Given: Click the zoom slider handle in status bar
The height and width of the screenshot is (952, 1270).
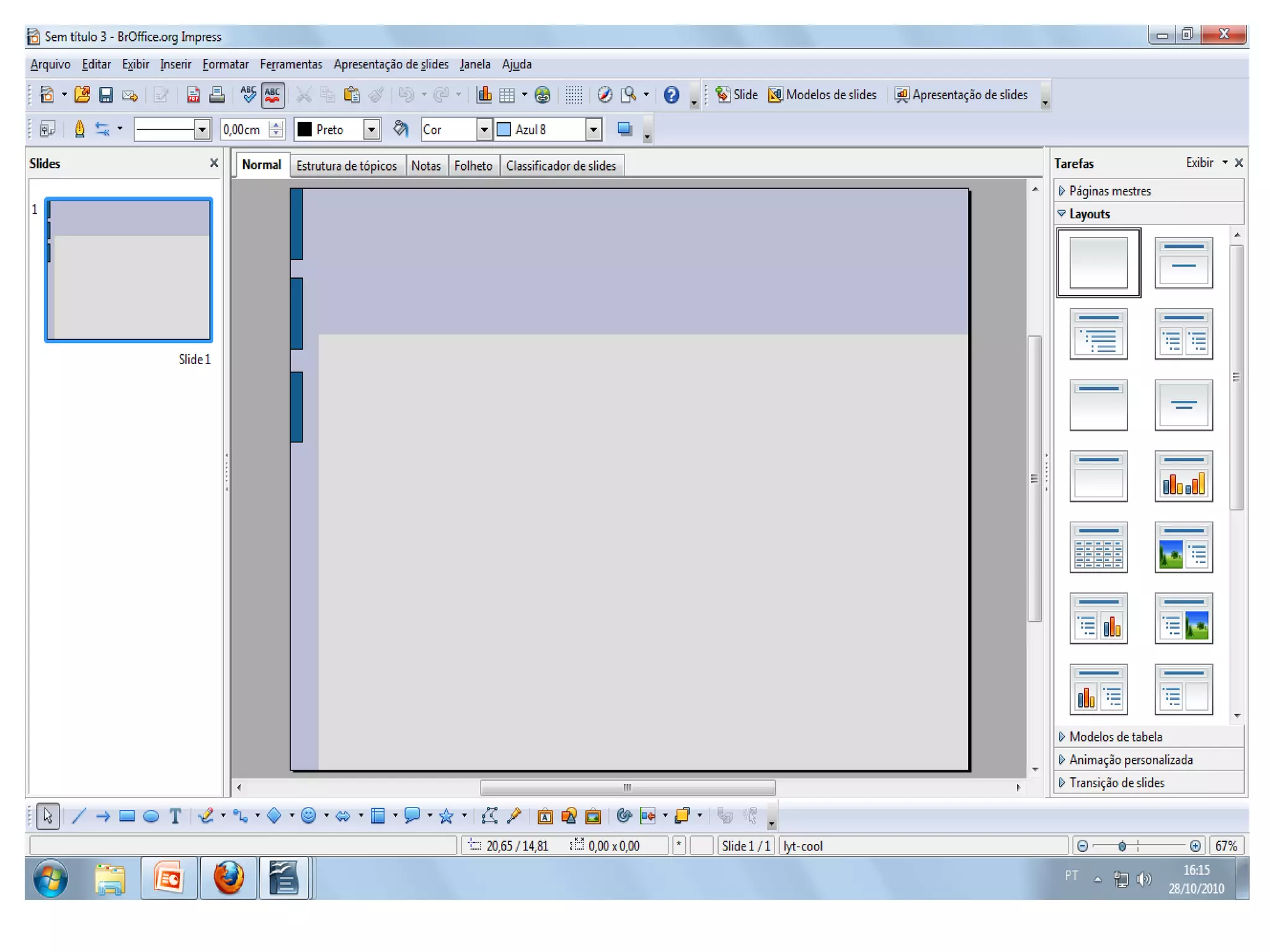Looking at the screenshot, I should pos(1122,846).
